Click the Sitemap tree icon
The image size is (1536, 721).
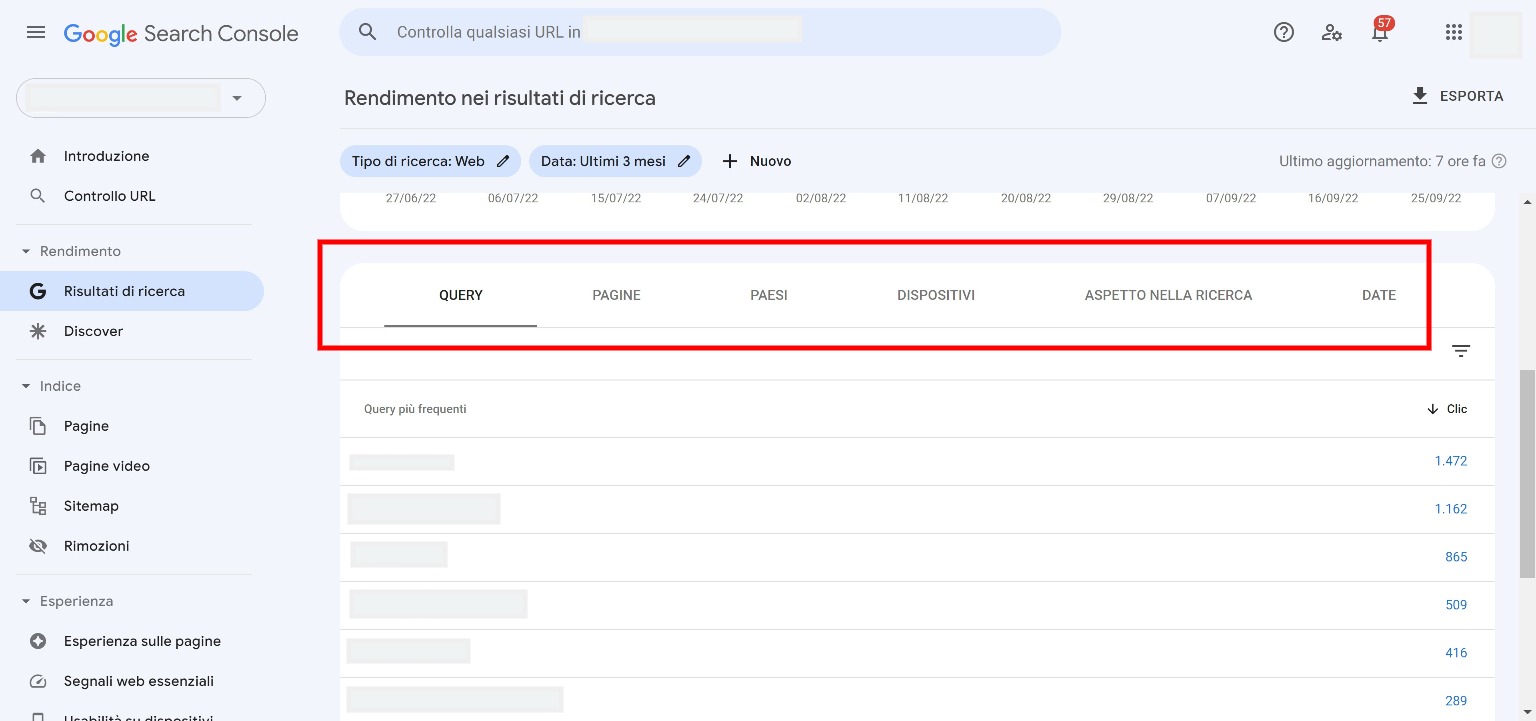click(38, 506)
